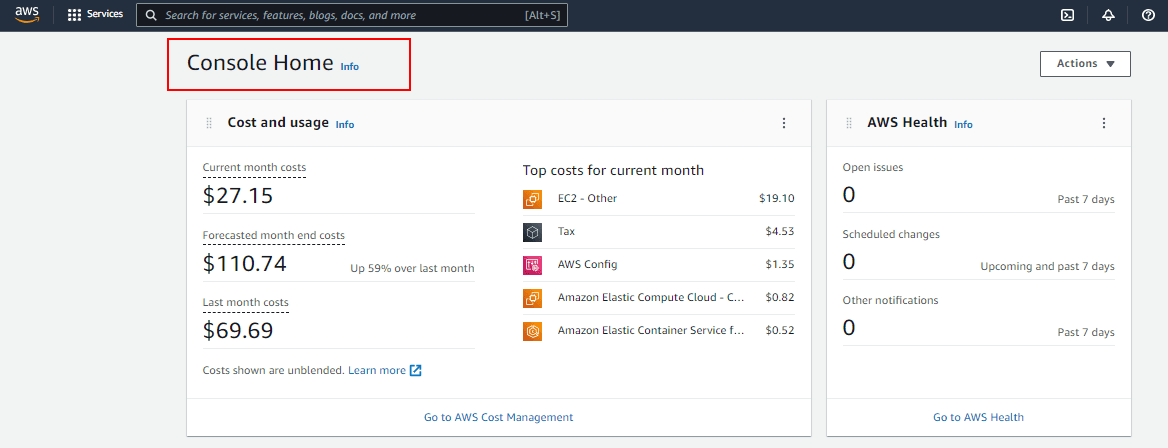
Task: Click the Console Home heading
Action: 260,63
